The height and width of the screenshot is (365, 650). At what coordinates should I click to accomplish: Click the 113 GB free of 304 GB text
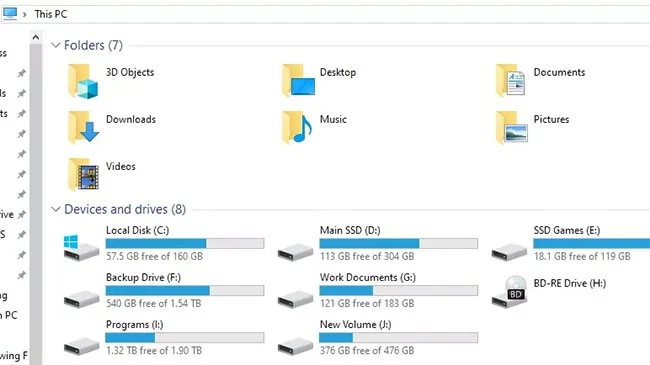(367, 256)
